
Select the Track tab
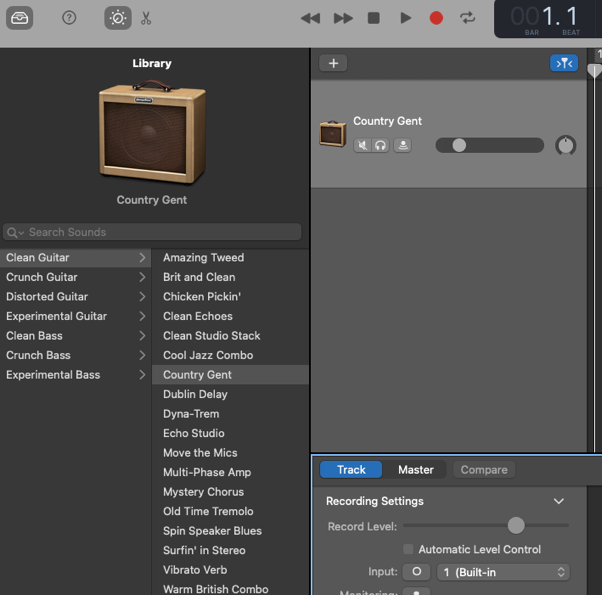351,469
